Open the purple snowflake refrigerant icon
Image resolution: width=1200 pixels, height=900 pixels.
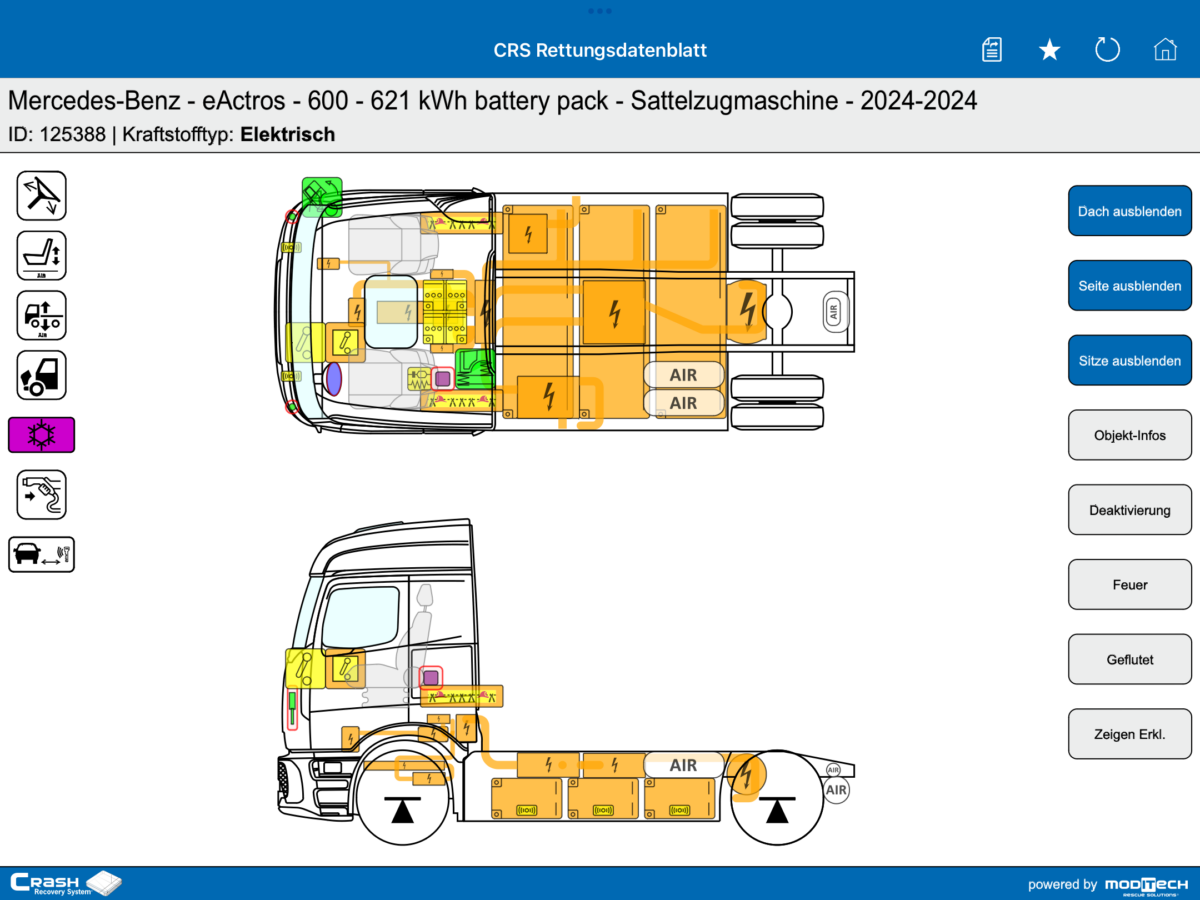click(42, 435)
